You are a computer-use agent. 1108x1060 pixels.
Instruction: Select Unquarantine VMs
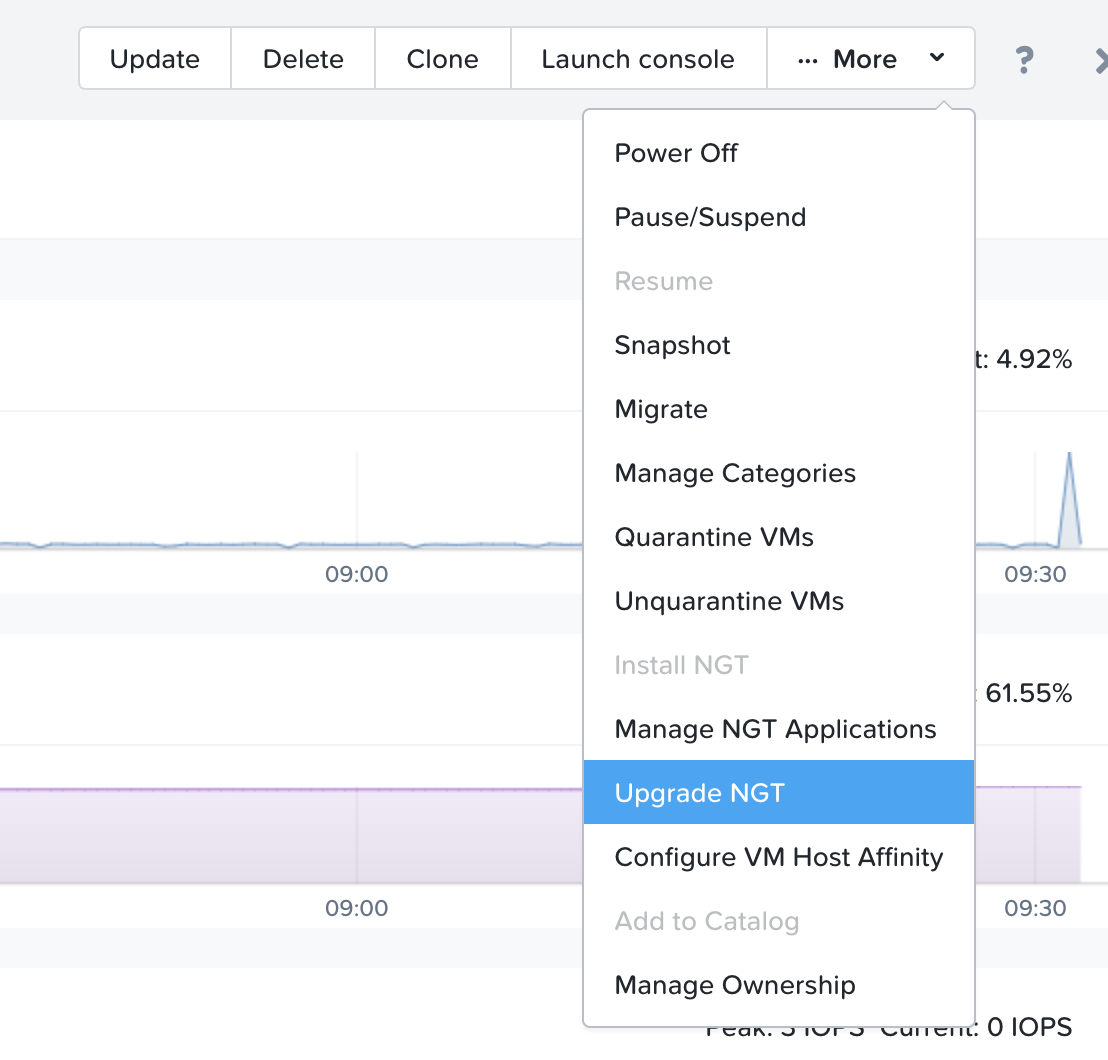click(x=779, y=601)
